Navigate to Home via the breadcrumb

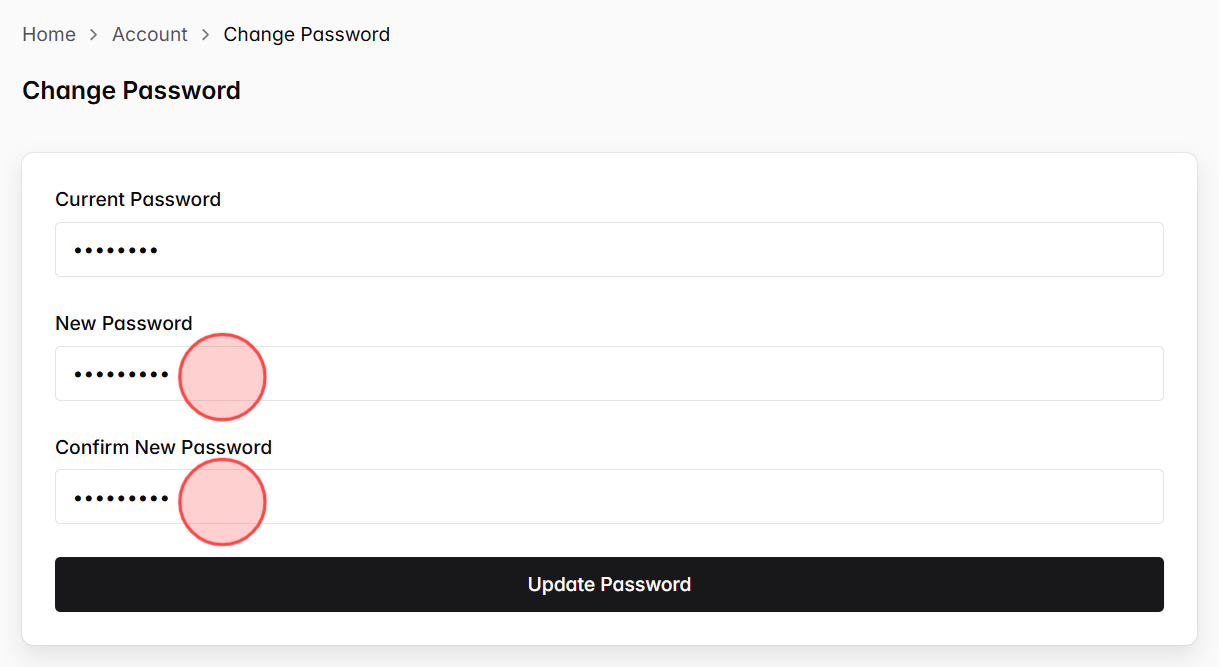(48, 34)
